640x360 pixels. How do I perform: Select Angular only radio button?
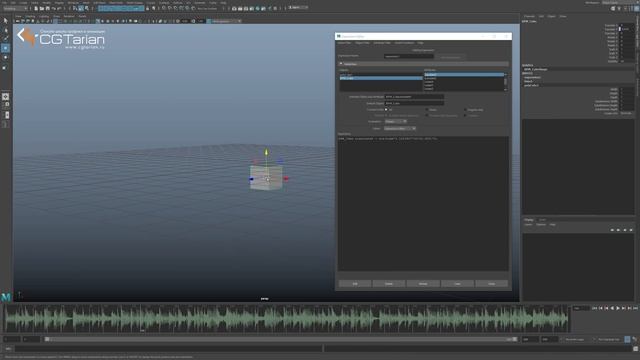tap(465, 109)
